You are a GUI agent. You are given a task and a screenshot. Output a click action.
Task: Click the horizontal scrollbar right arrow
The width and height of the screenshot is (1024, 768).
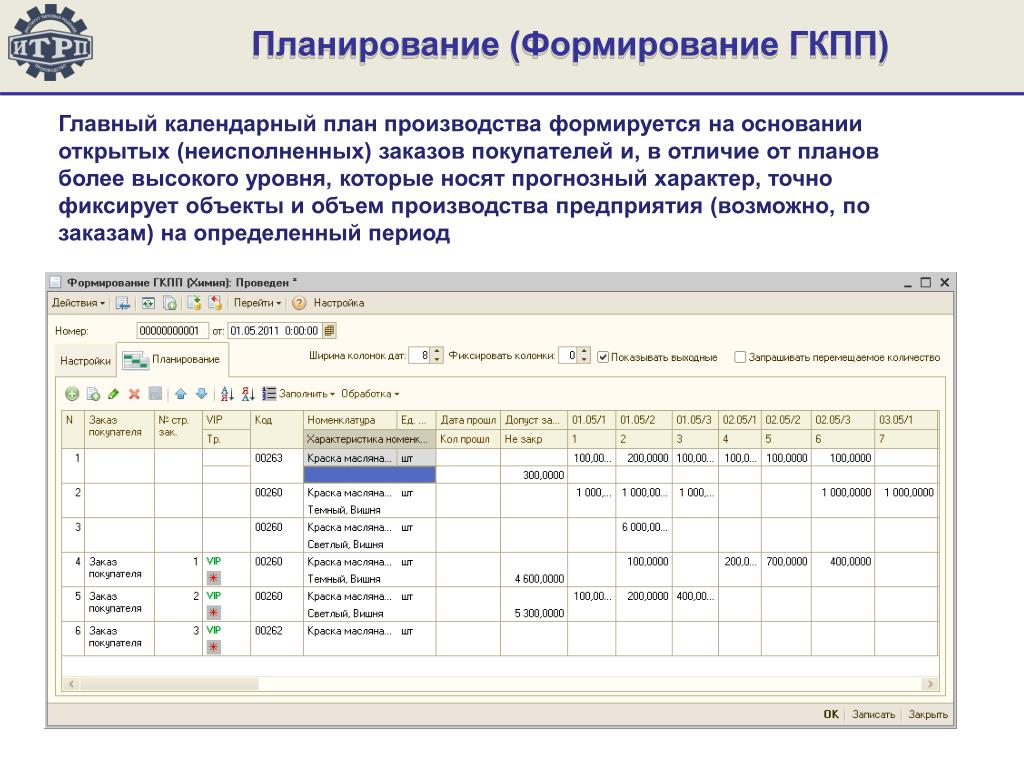pos(930,684)
